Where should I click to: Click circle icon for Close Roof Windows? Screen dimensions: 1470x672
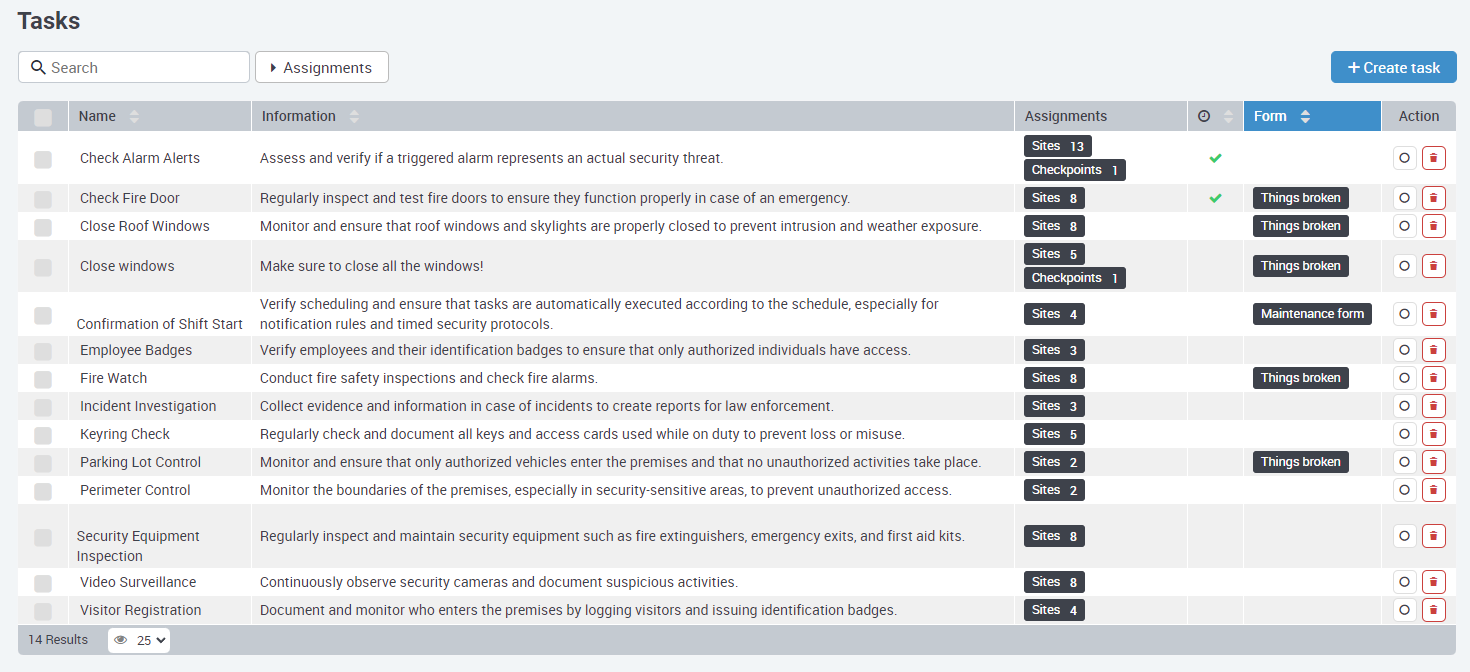coord(1404,226)
